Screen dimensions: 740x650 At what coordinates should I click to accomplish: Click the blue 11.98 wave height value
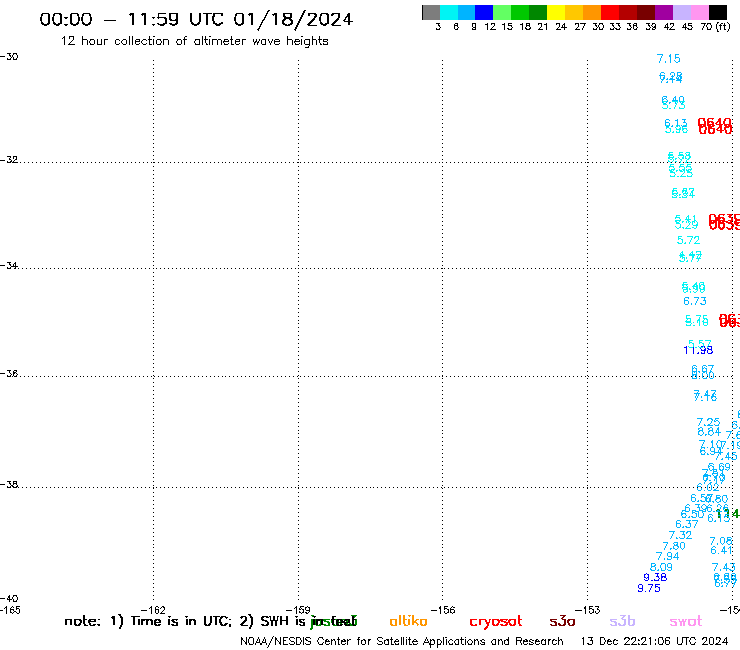pos(698,350)
